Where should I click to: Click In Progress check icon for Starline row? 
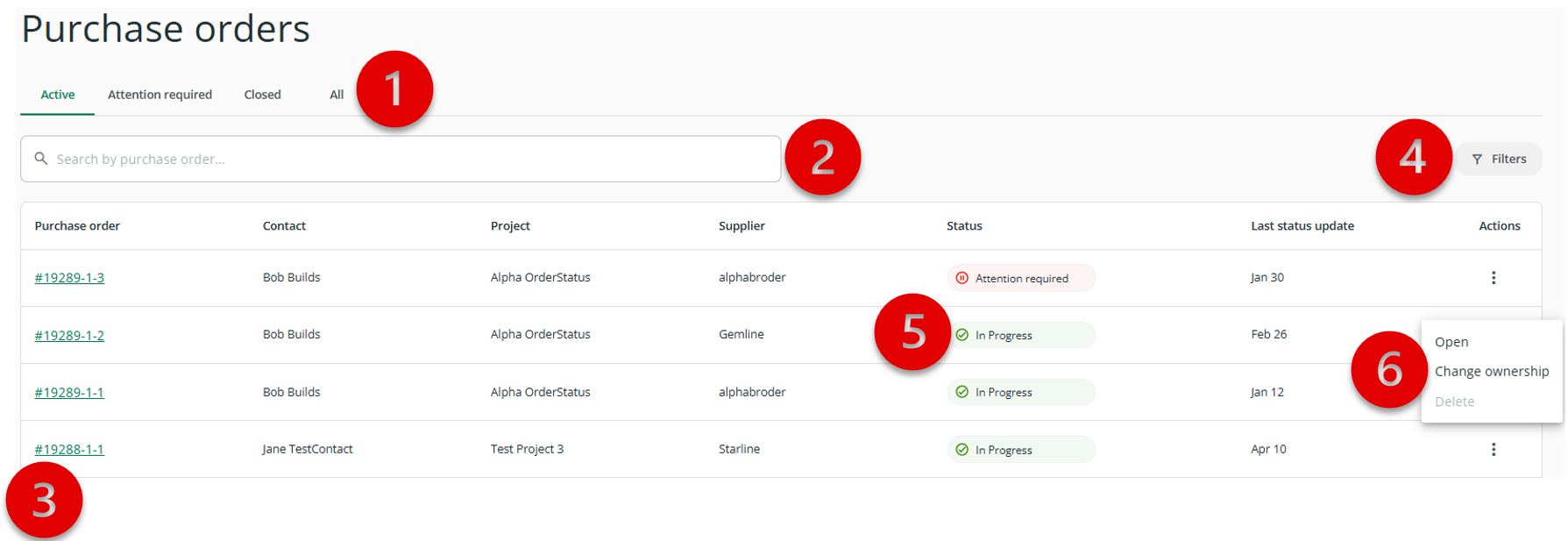pos(961,450)
